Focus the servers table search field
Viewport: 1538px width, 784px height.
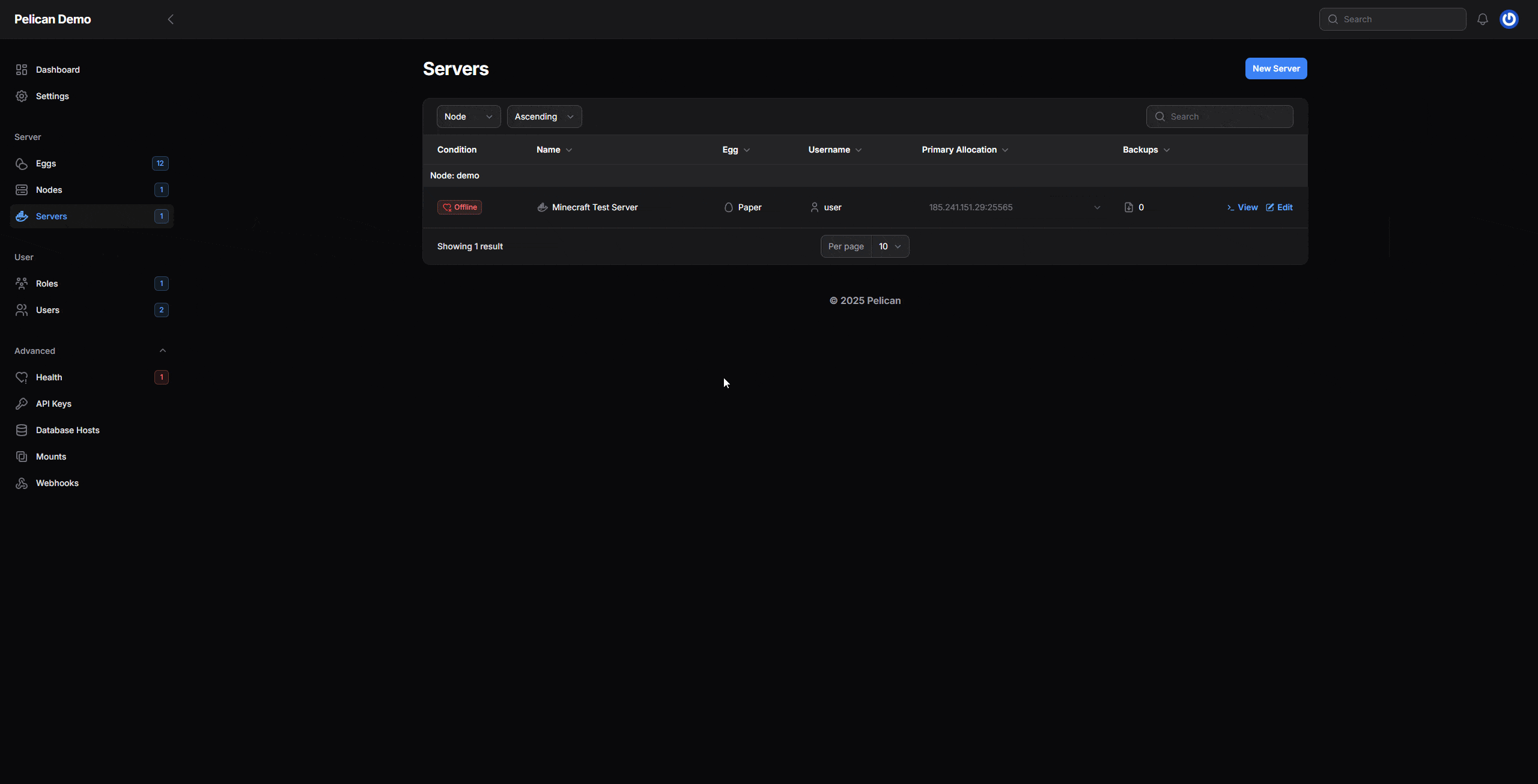click(1226, 117)
